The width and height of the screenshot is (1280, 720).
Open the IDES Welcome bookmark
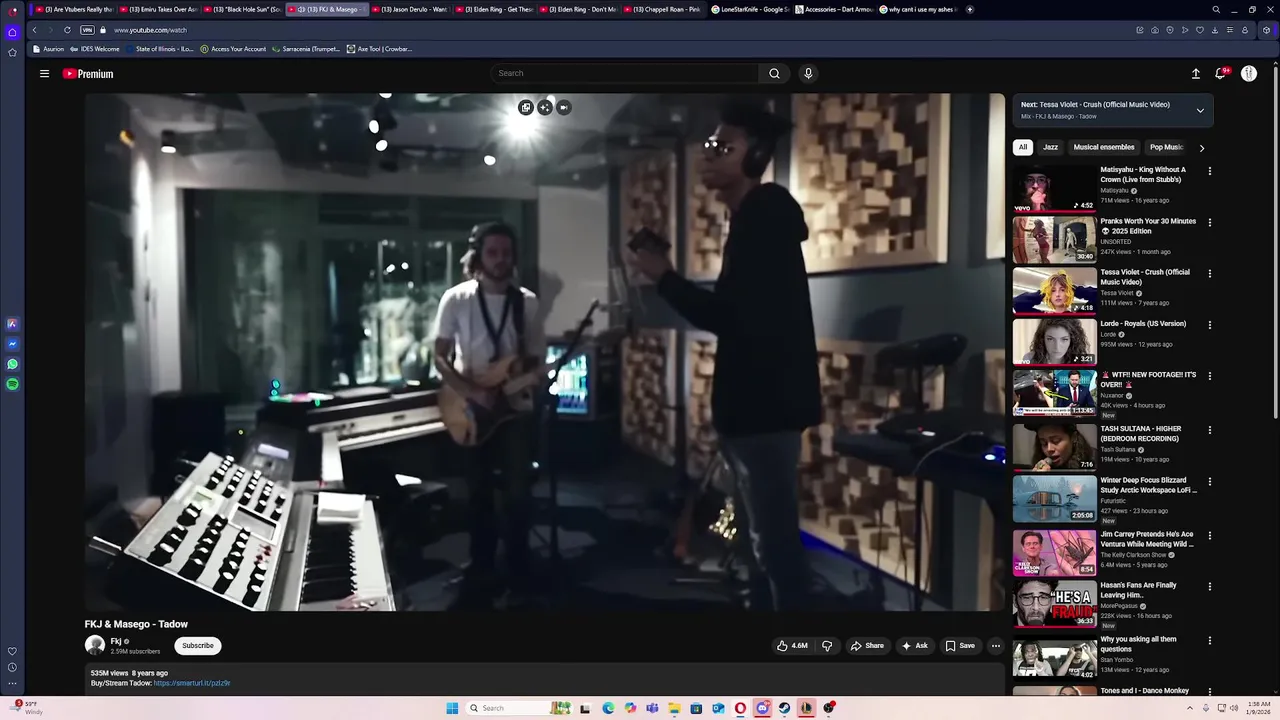click(x=94, y=49)
